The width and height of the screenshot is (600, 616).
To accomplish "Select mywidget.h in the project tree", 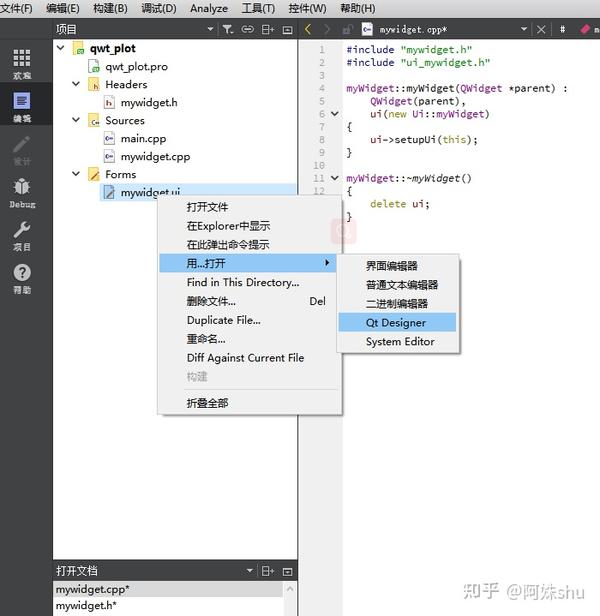I will 149,103.
